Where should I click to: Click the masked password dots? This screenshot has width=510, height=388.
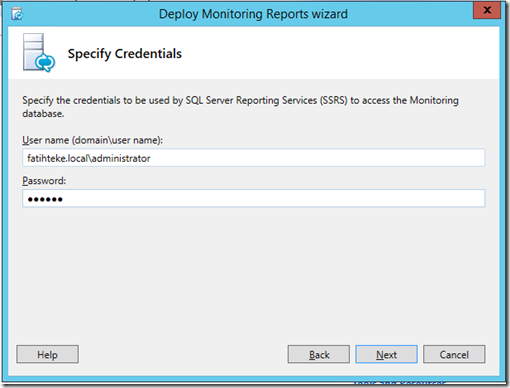[45, 199]
